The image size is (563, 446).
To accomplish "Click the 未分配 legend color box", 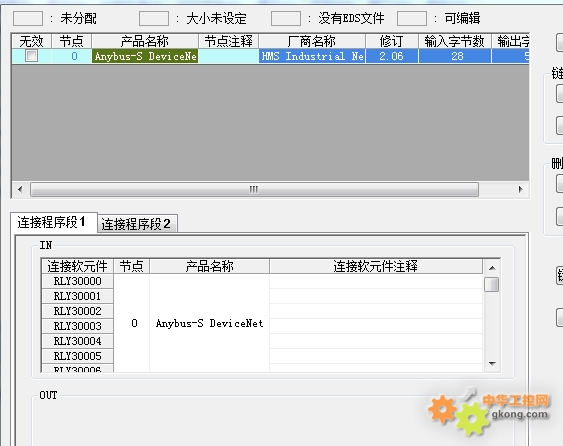I will tap(28, 18).
